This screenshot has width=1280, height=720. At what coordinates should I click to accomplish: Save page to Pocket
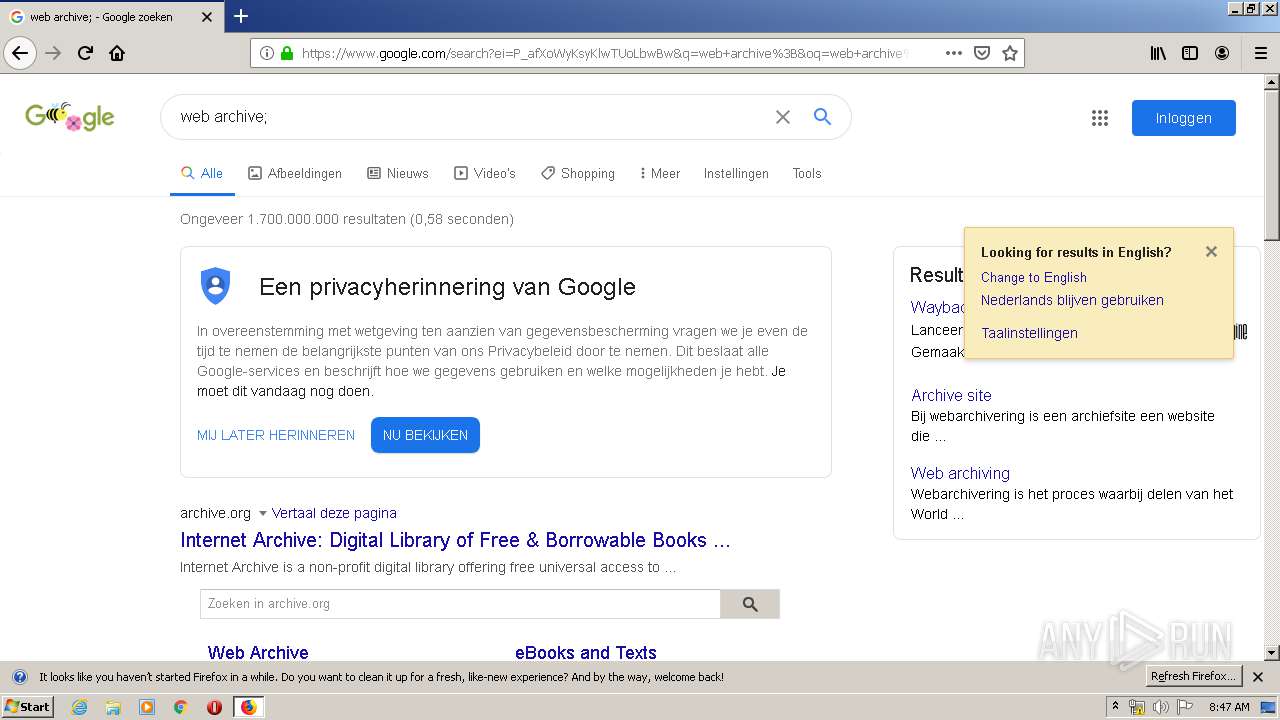(982, 53)
